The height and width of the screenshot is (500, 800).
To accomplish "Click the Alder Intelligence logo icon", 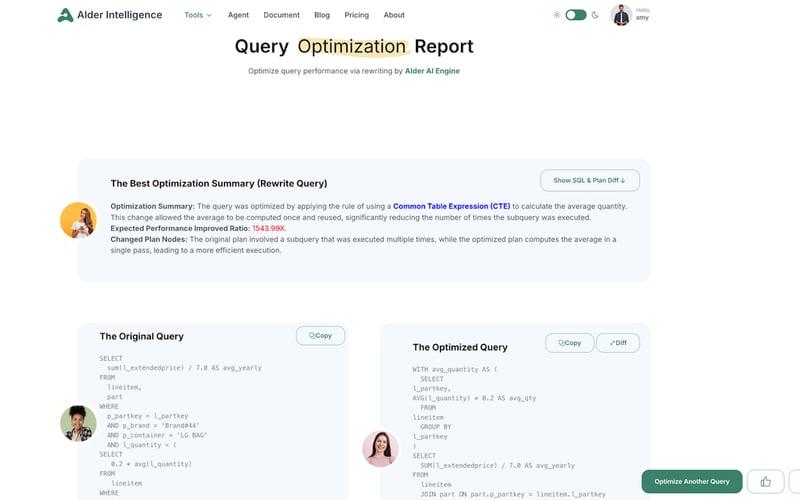I will pyautogui.click(x=65, y=15).
